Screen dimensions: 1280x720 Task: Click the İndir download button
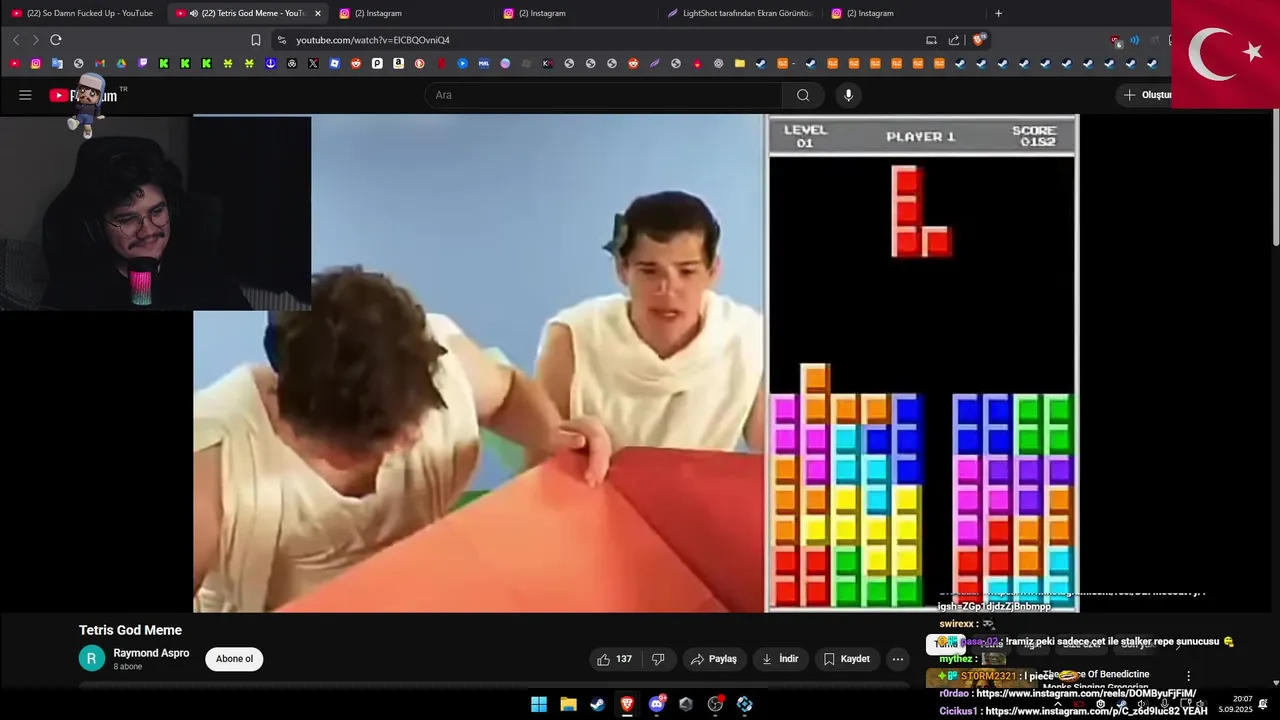coord(780,659)
